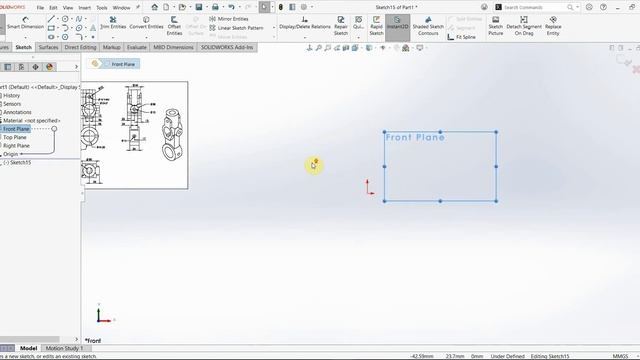
Task: Click the Print icon
Action: click(x=215, y=7)
